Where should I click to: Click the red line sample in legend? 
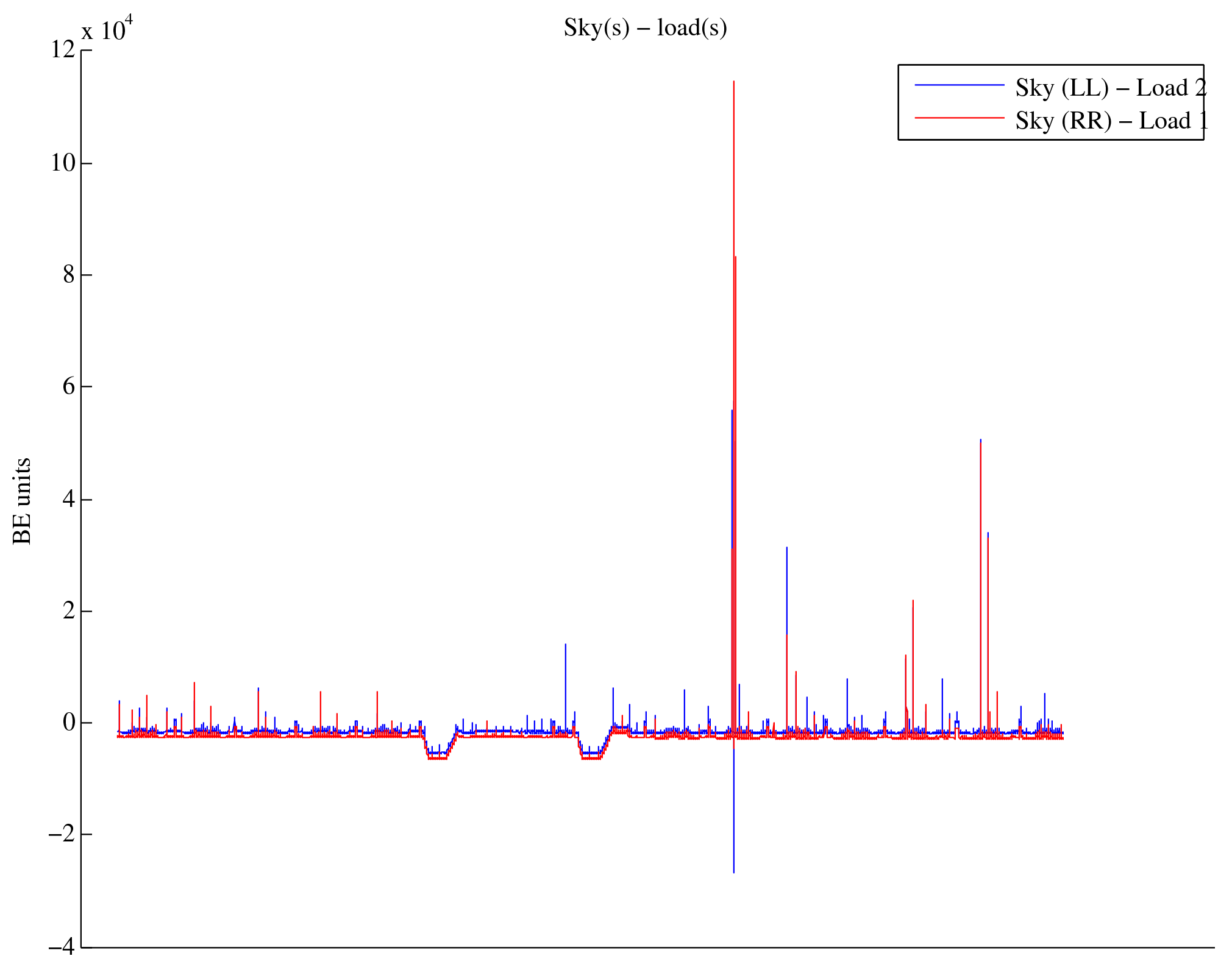(959, 118)
